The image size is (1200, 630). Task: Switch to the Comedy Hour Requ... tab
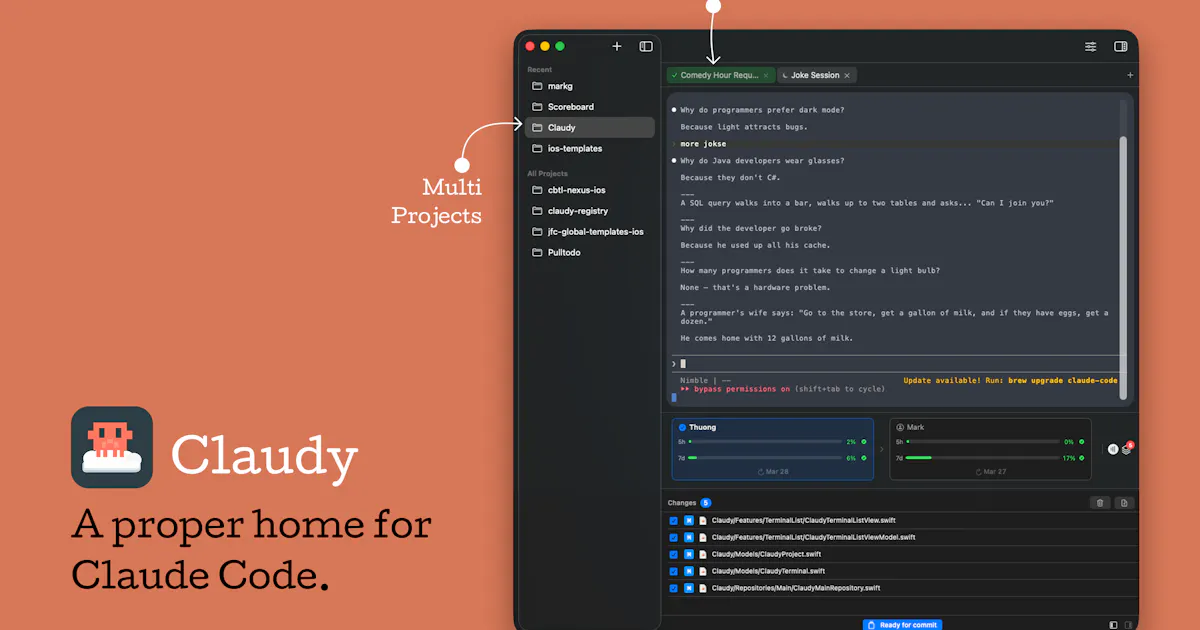point(720,75)
